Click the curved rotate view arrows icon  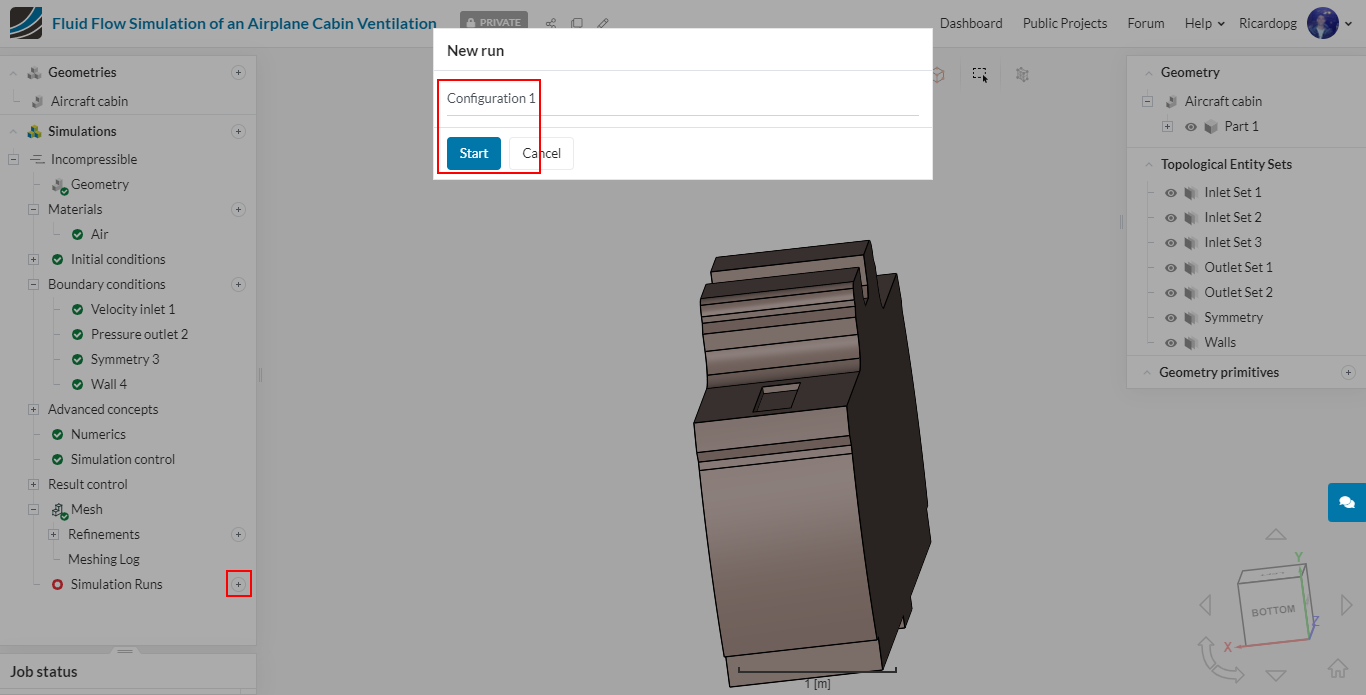tap(1218, 659)
